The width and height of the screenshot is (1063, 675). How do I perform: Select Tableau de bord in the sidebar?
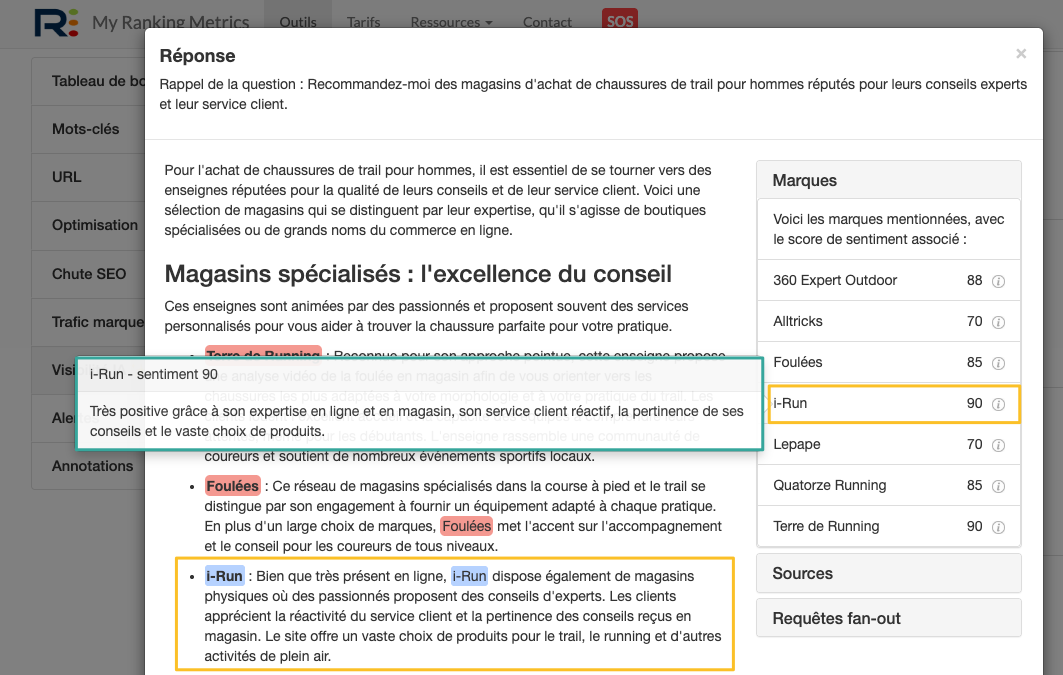pos(96,80)
